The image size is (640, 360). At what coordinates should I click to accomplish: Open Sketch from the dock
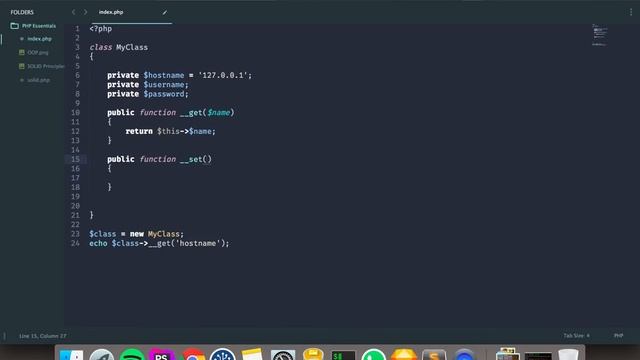(404, 354)
